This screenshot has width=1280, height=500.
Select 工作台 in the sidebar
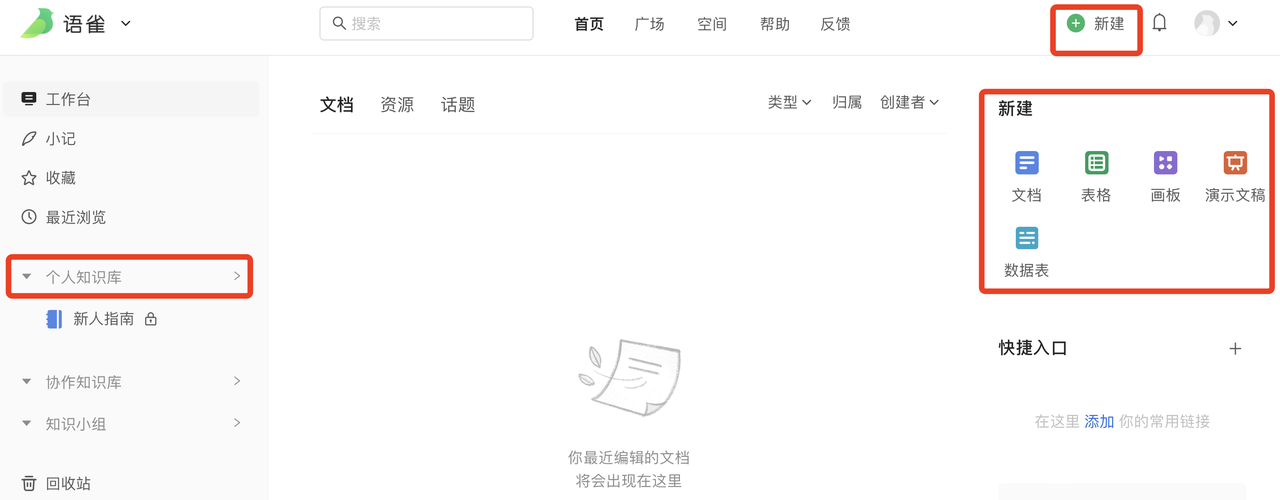(131, 99)
